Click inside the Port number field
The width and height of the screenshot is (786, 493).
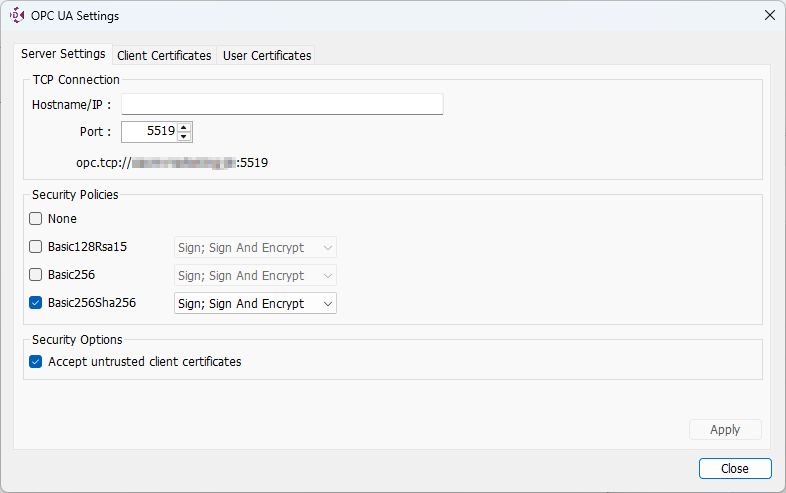[x=149, y=132]
